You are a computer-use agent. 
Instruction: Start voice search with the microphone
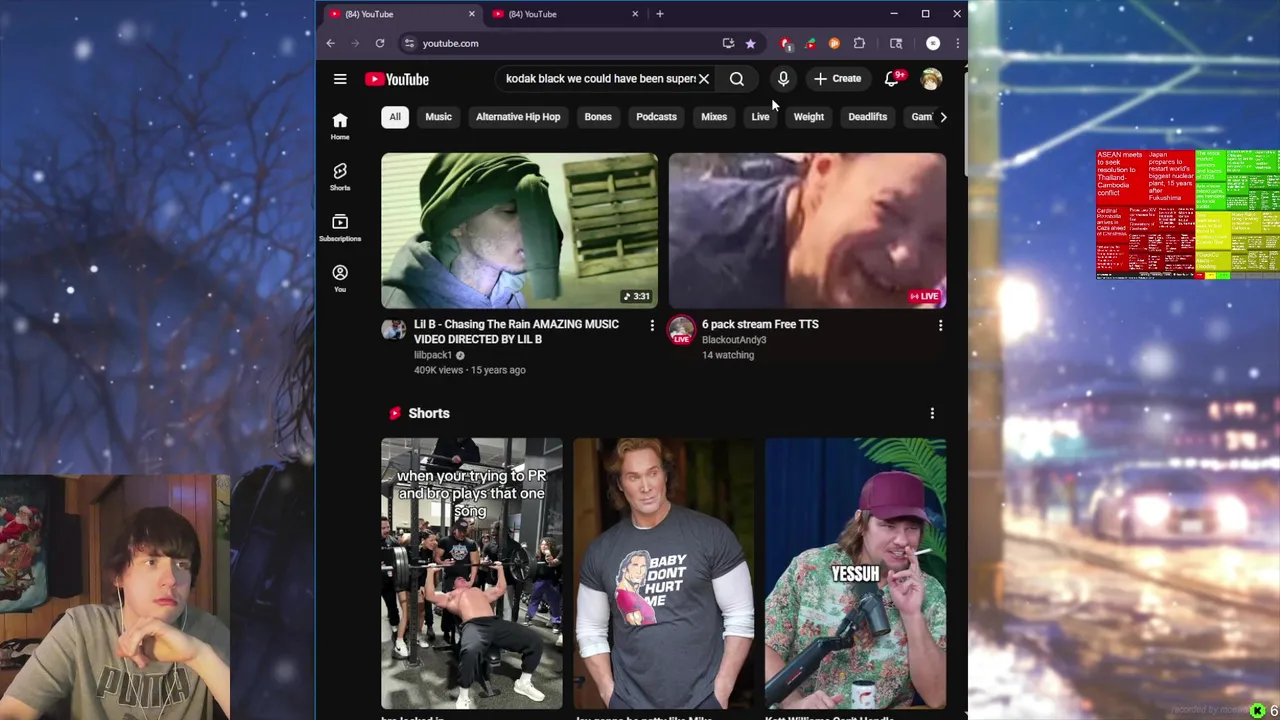coord(783,78)
